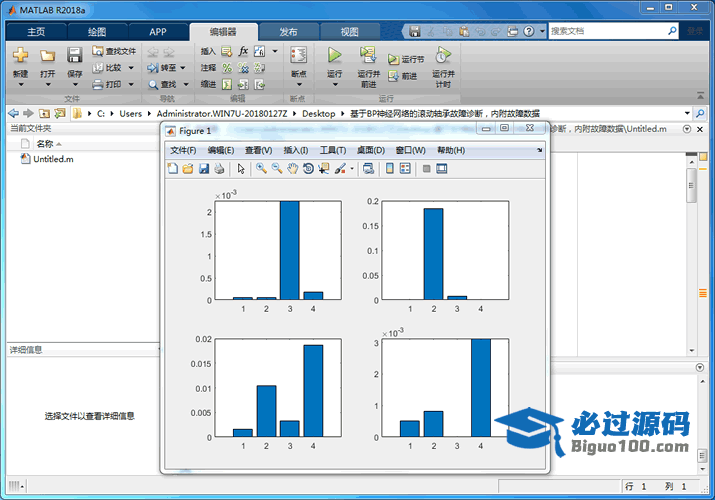
Task: Click insert legend icon
Action: (x=405, y=169)
